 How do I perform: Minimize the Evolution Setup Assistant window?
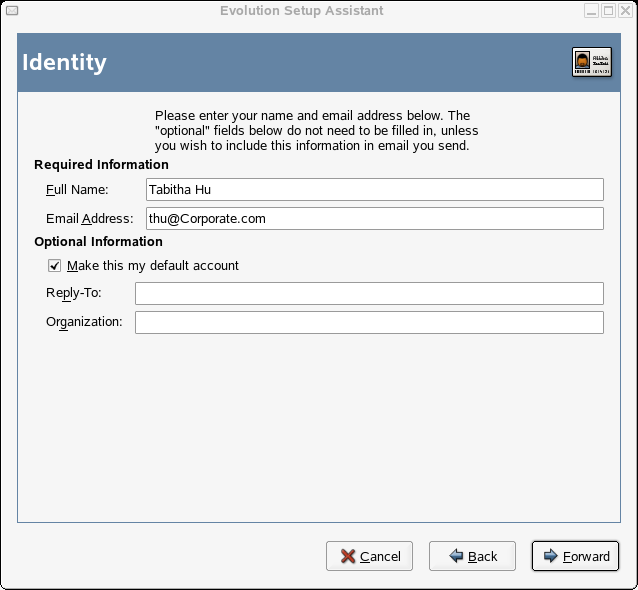tap(592, 10)
